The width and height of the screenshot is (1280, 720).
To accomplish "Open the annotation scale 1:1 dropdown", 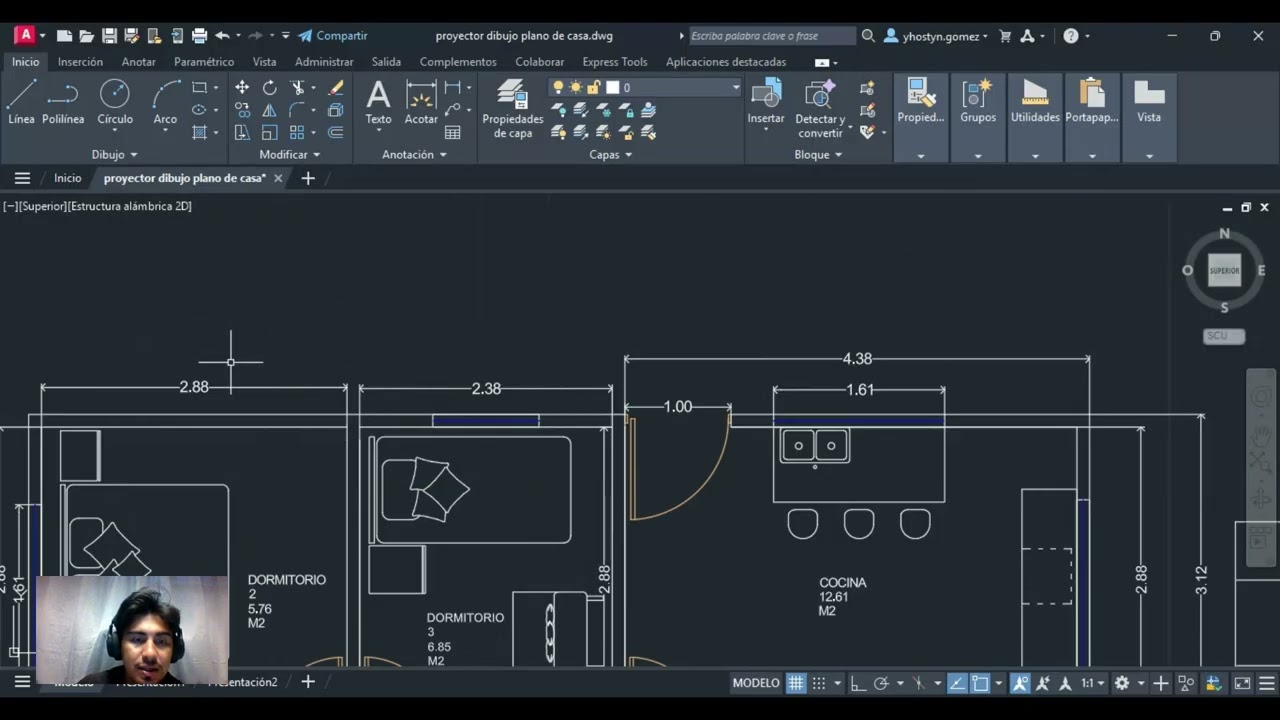I will (1092, 683).
